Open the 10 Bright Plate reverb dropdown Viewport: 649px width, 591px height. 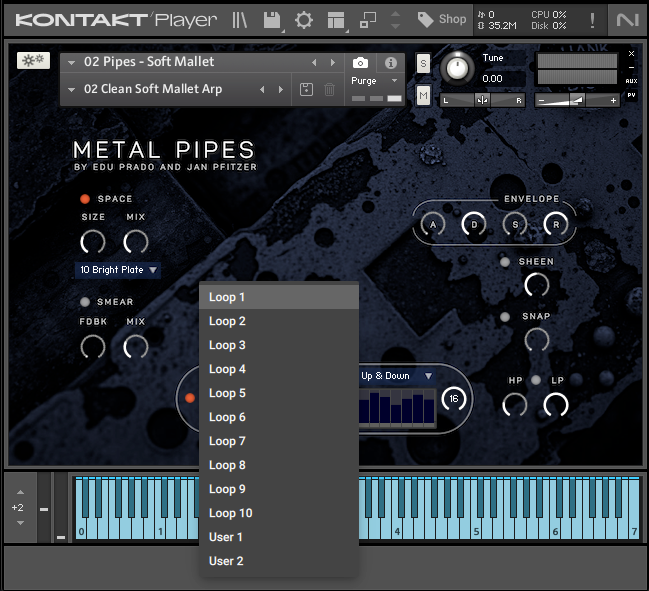[x=117, y=270]
